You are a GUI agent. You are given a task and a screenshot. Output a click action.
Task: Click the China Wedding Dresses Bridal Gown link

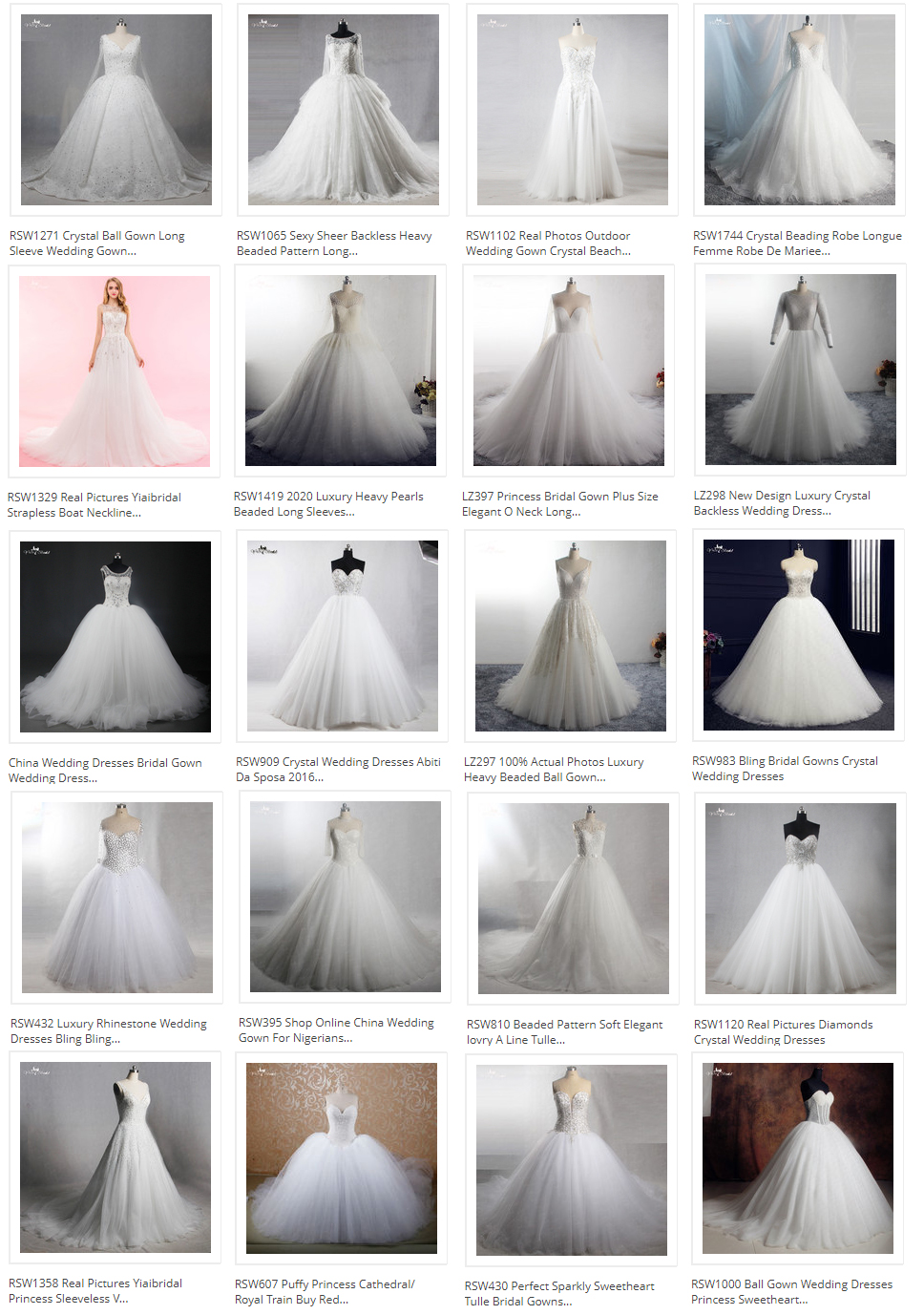click(105, 770)
